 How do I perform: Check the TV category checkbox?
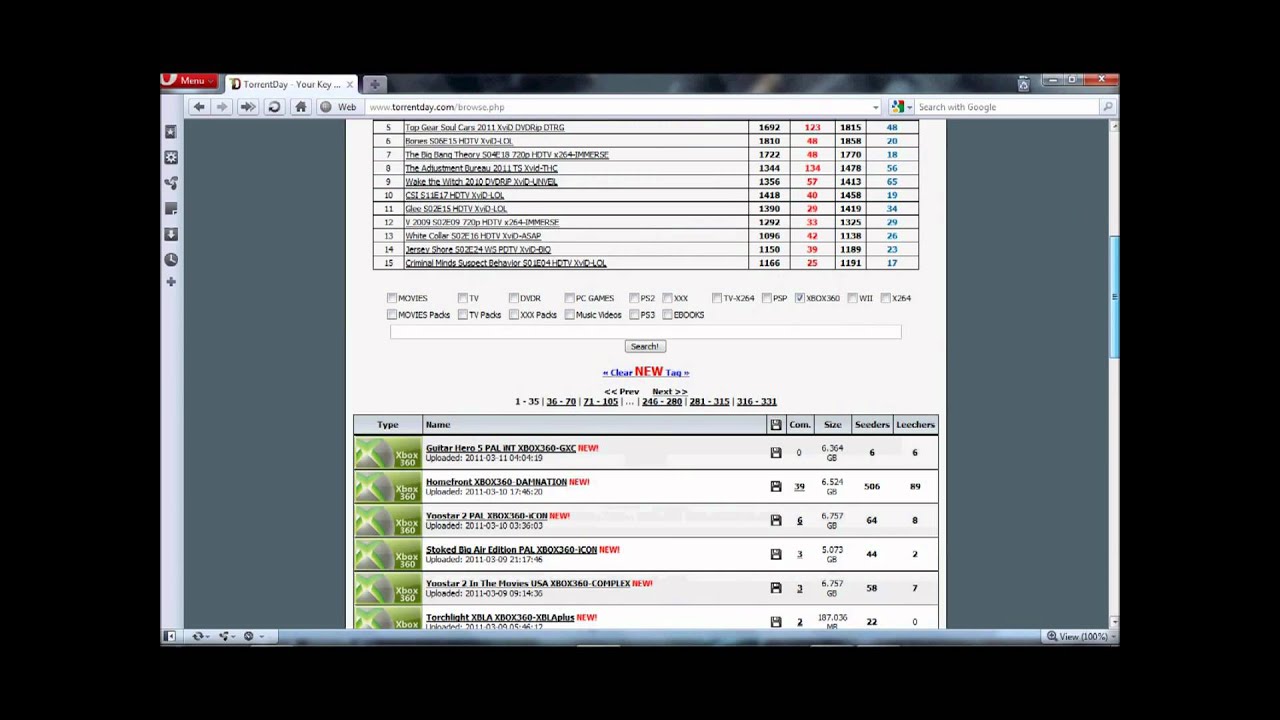pos(463,298)
